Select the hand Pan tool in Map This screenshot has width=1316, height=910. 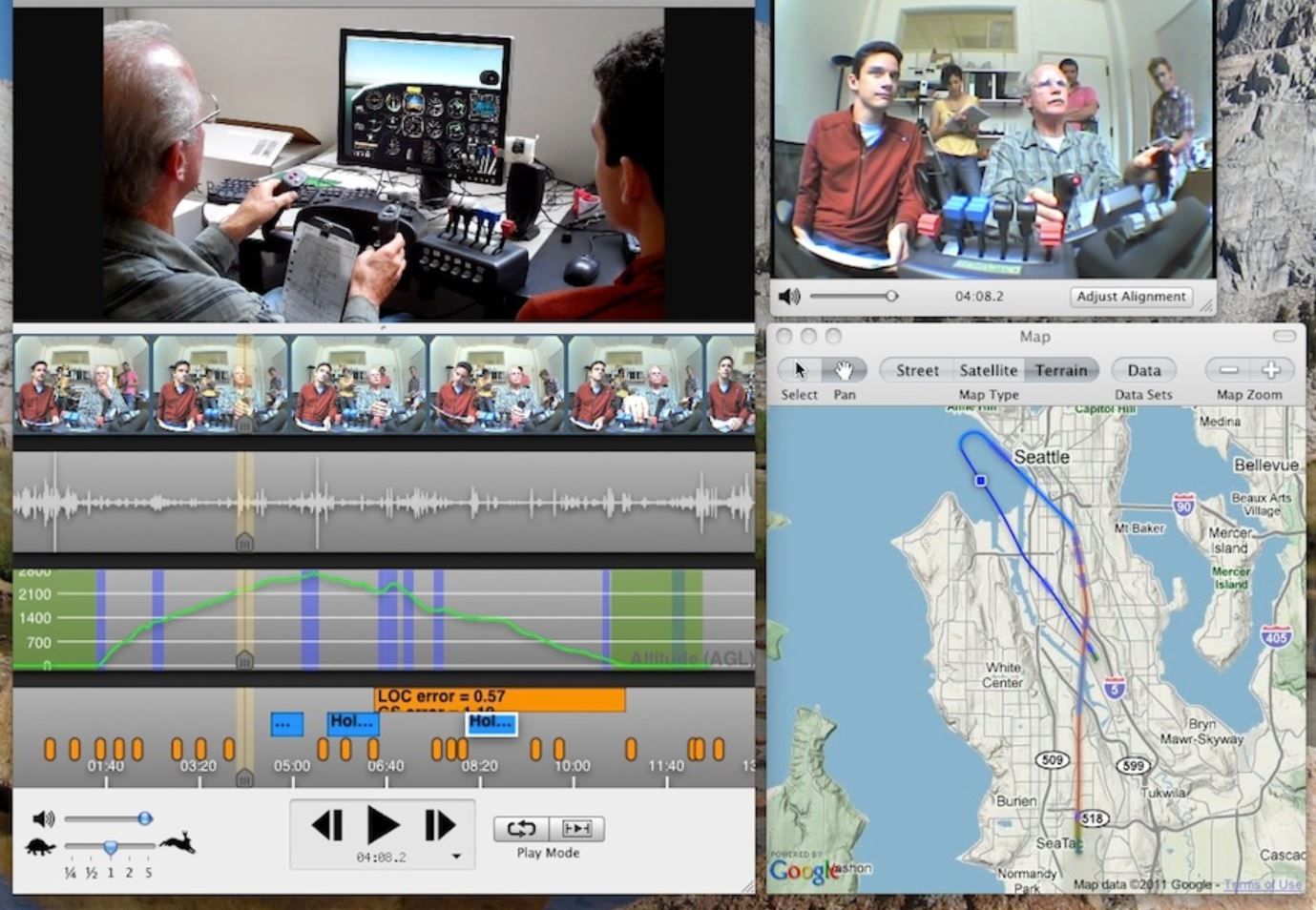click(x=844, y=370)
